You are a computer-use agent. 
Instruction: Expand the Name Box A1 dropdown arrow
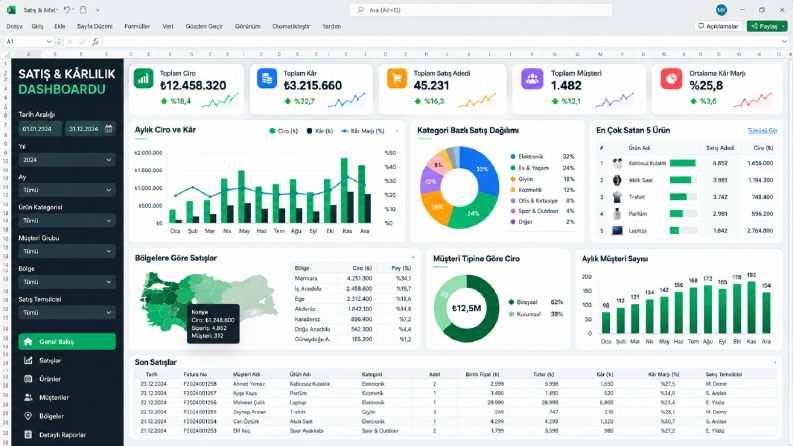pyautogui.click(x=49, y=41)
